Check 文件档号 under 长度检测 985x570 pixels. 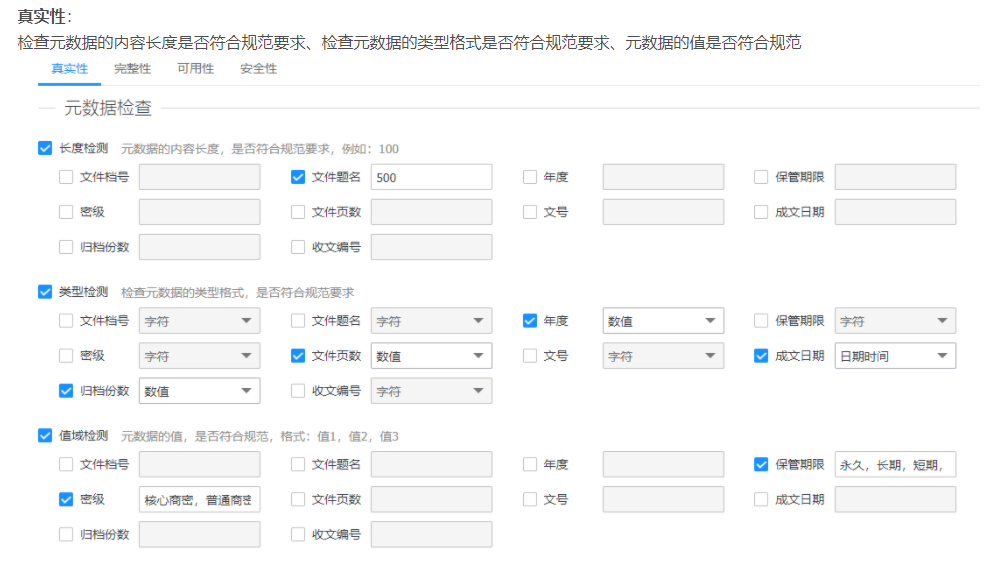(x=66, y=177)
